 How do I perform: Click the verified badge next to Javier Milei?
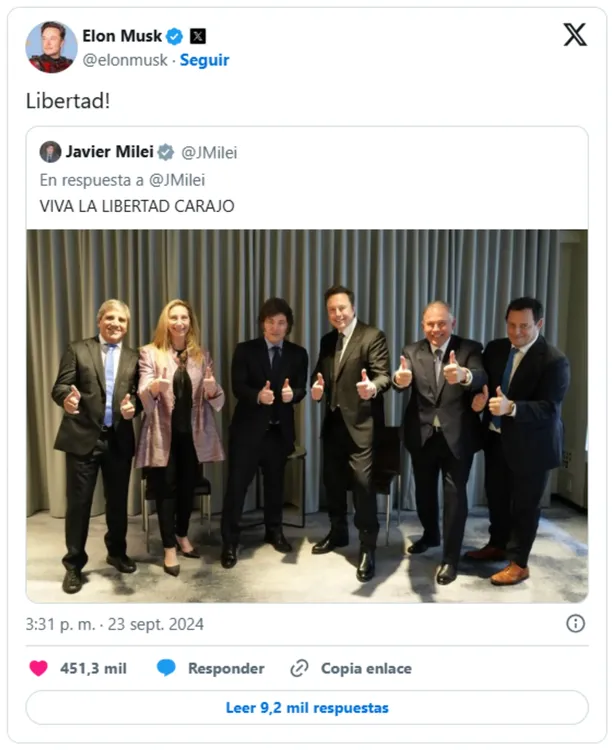[x=166, y=152]
